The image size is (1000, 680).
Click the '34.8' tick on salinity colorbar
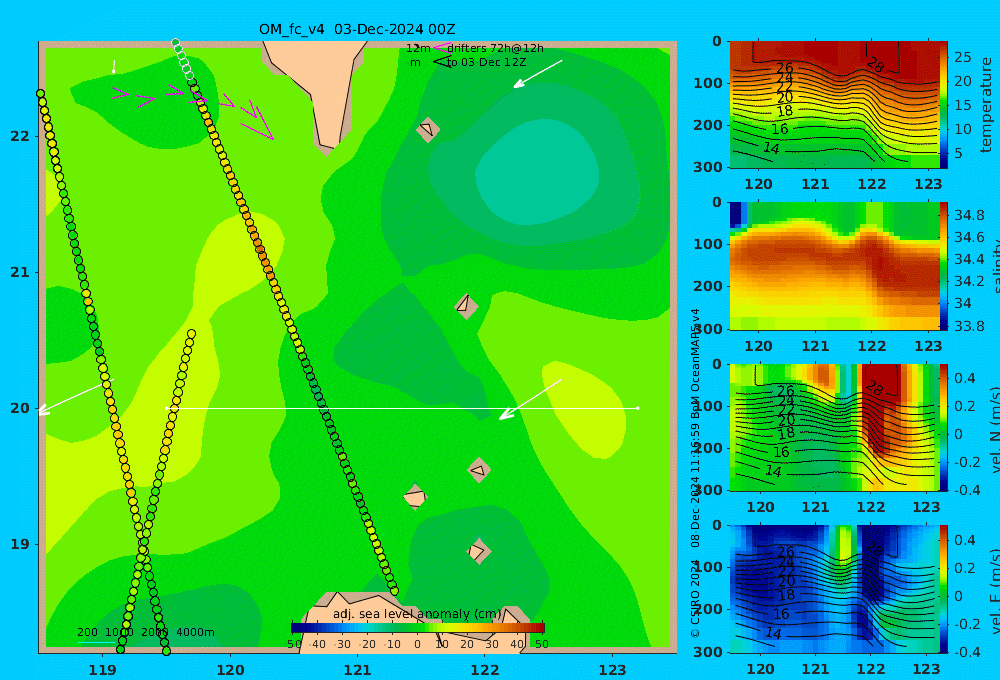coord(969,215)
